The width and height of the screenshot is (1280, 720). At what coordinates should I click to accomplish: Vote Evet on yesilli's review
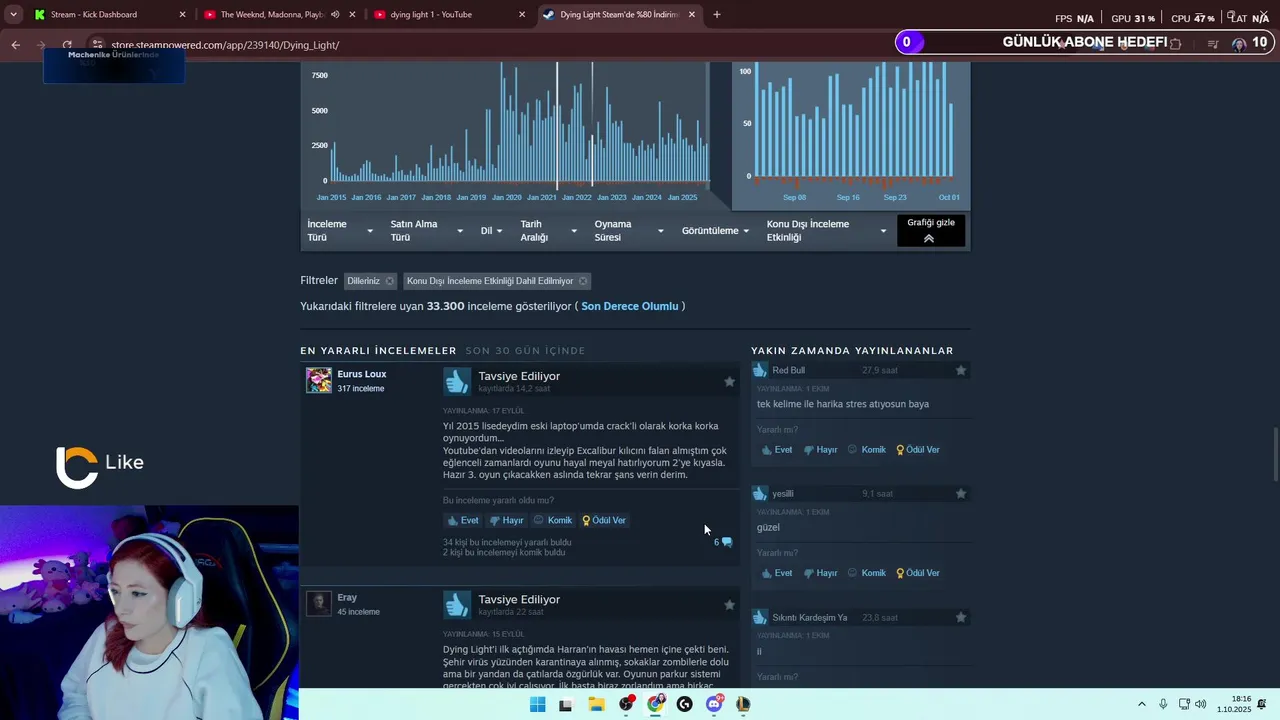(777, 573)
